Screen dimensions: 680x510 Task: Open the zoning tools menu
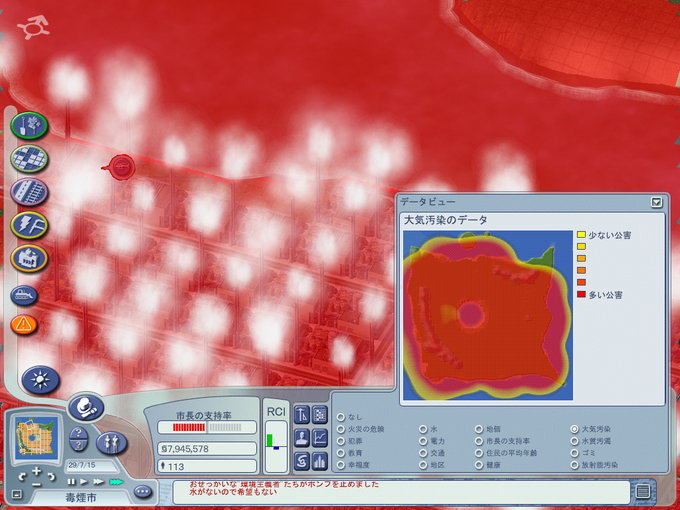(29, 159)
